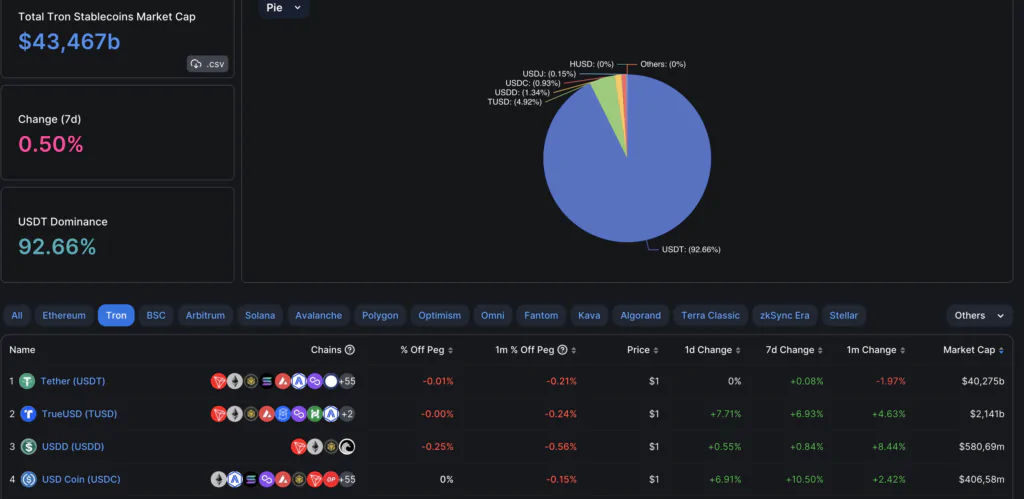Click the Tron chain icon in Tether row
The width and height of the screenshot is (1024, 499).
coord(218,381)
